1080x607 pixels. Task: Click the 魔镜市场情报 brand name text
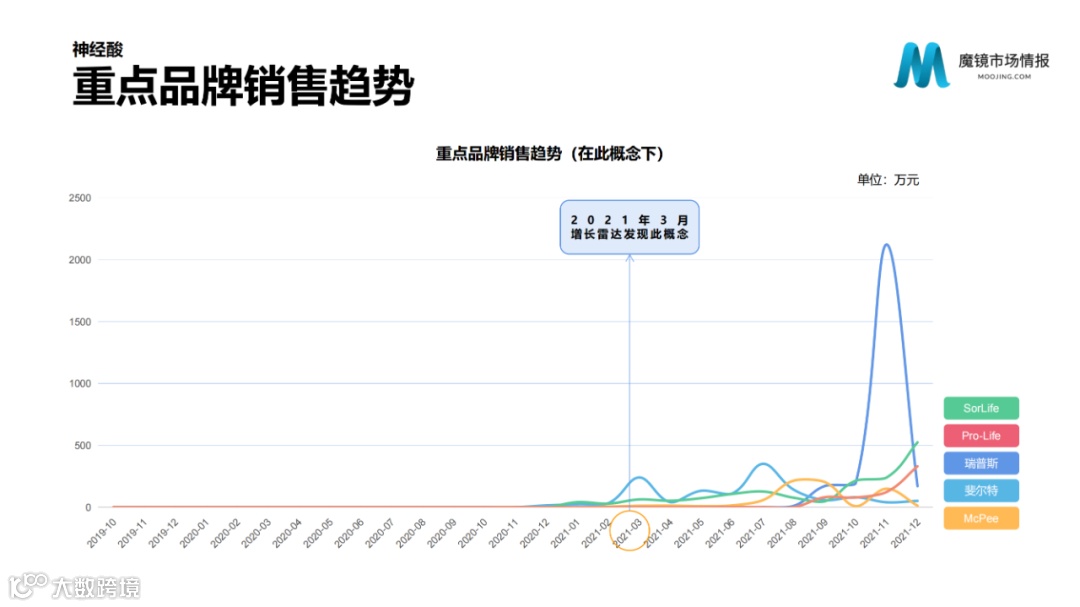click(1004, 61)
